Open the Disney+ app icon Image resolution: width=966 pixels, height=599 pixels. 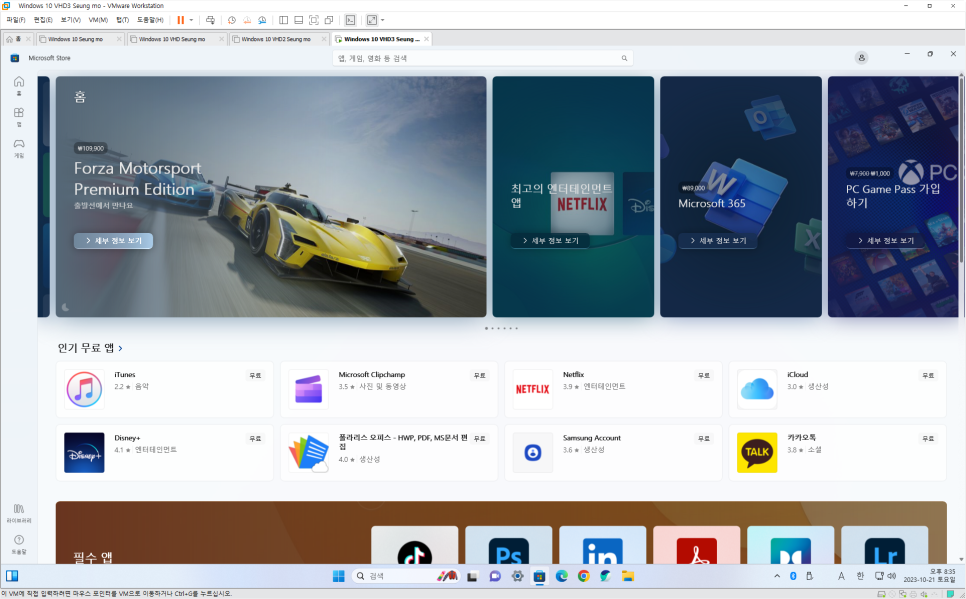(84, 452)
